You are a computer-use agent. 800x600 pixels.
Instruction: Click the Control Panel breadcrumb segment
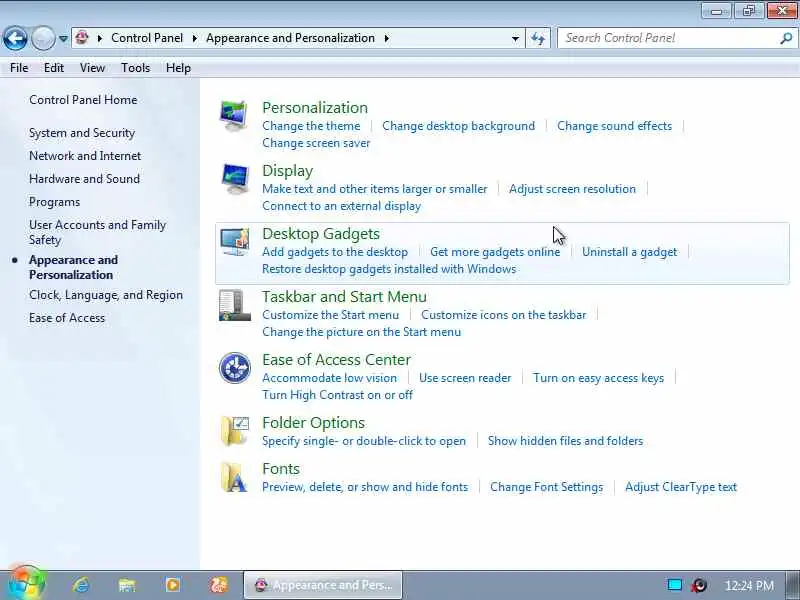pos(147,38)
